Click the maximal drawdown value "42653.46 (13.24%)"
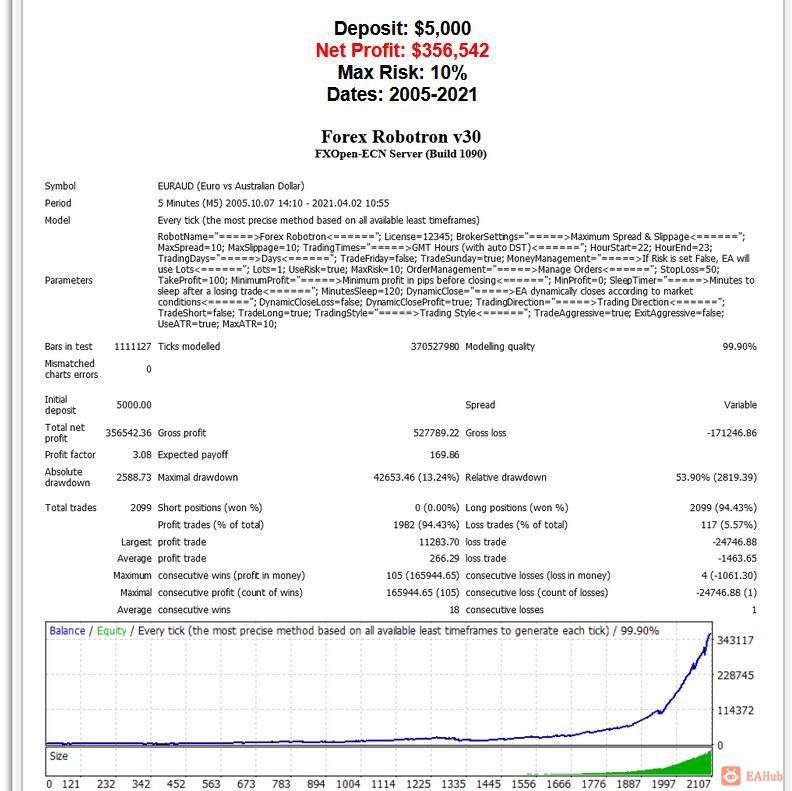The width and height of the screenshot is (792, 791). coord(416,477)
